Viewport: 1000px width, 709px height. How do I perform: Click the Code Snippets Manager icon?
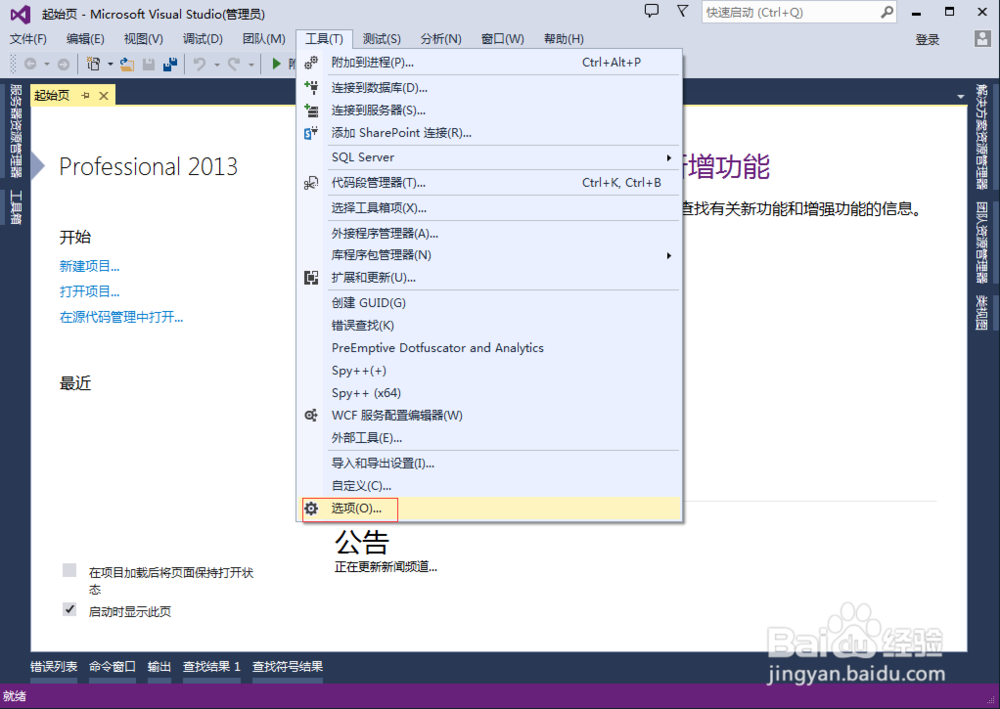[311, 183]
